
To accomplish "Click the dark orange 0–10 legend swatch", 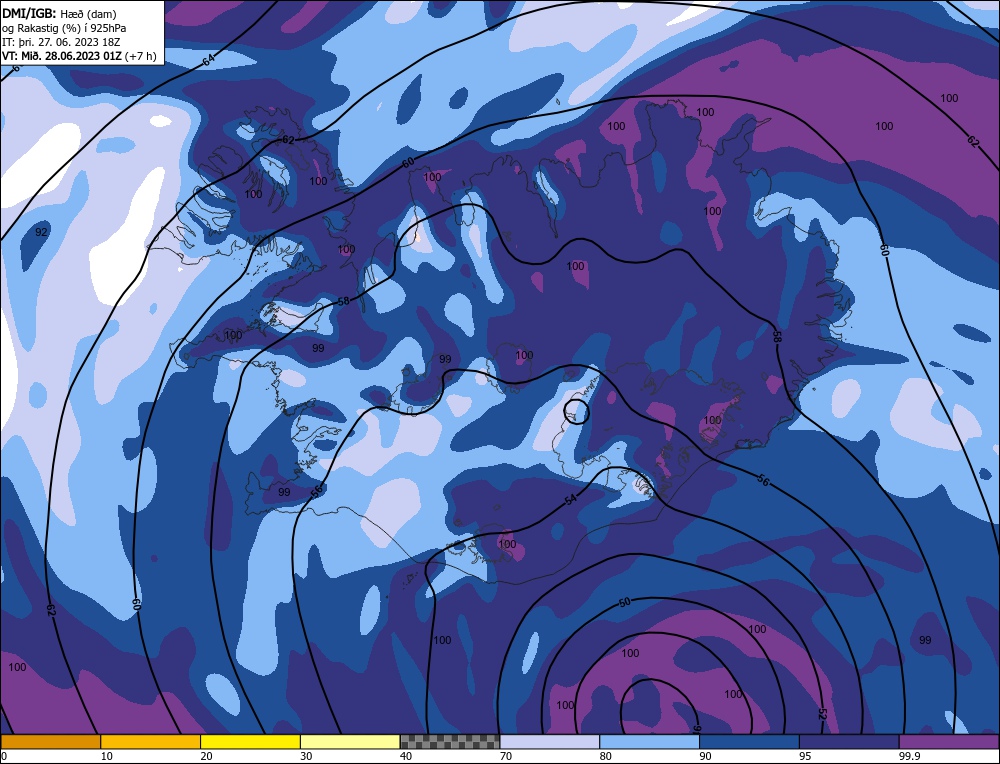I will point(50,741).
